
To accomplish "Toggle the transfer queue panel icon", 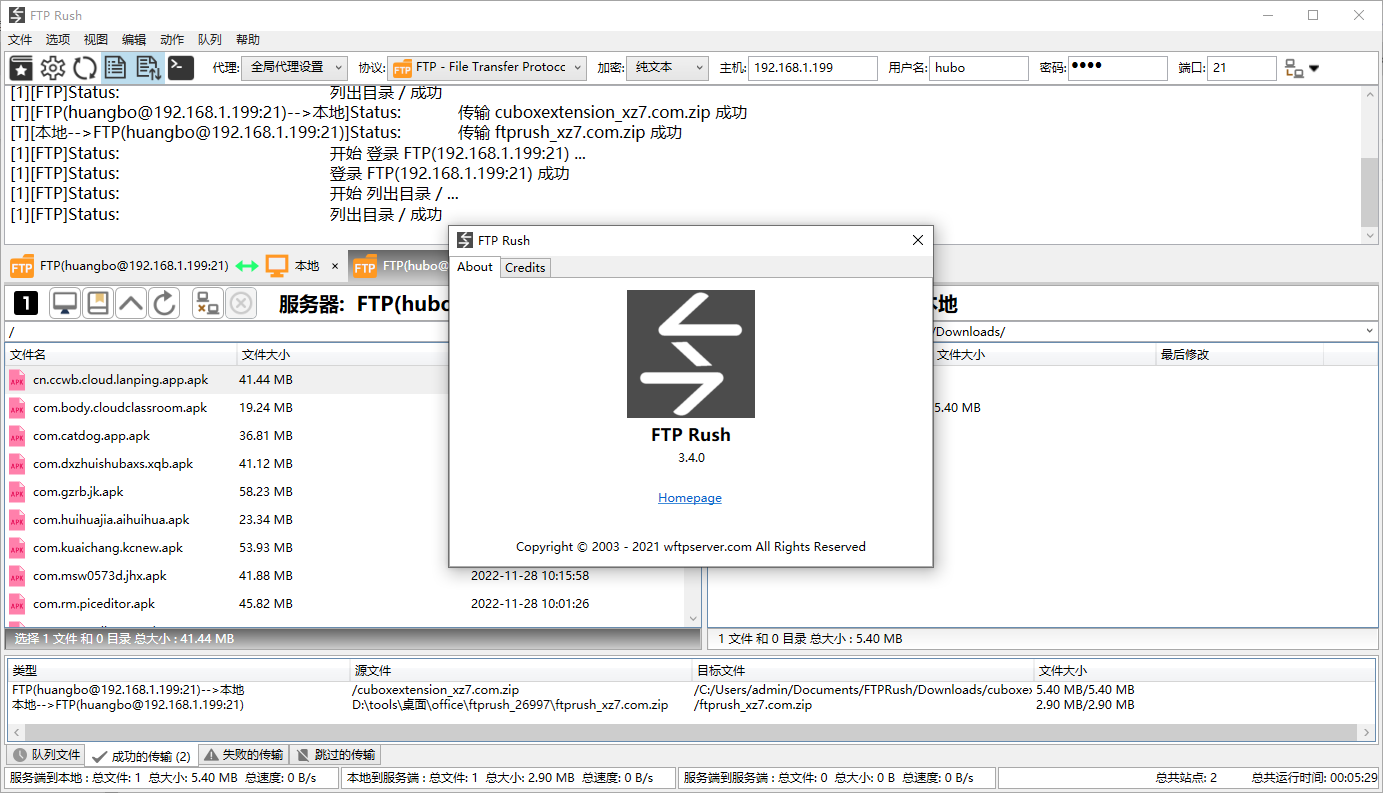I will pos(148,68).
